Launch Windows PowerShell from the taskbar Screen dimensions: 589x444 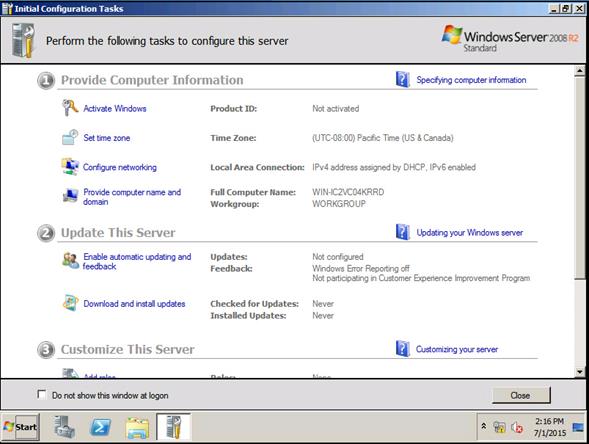pyautogui.click(x=101, y=427)
